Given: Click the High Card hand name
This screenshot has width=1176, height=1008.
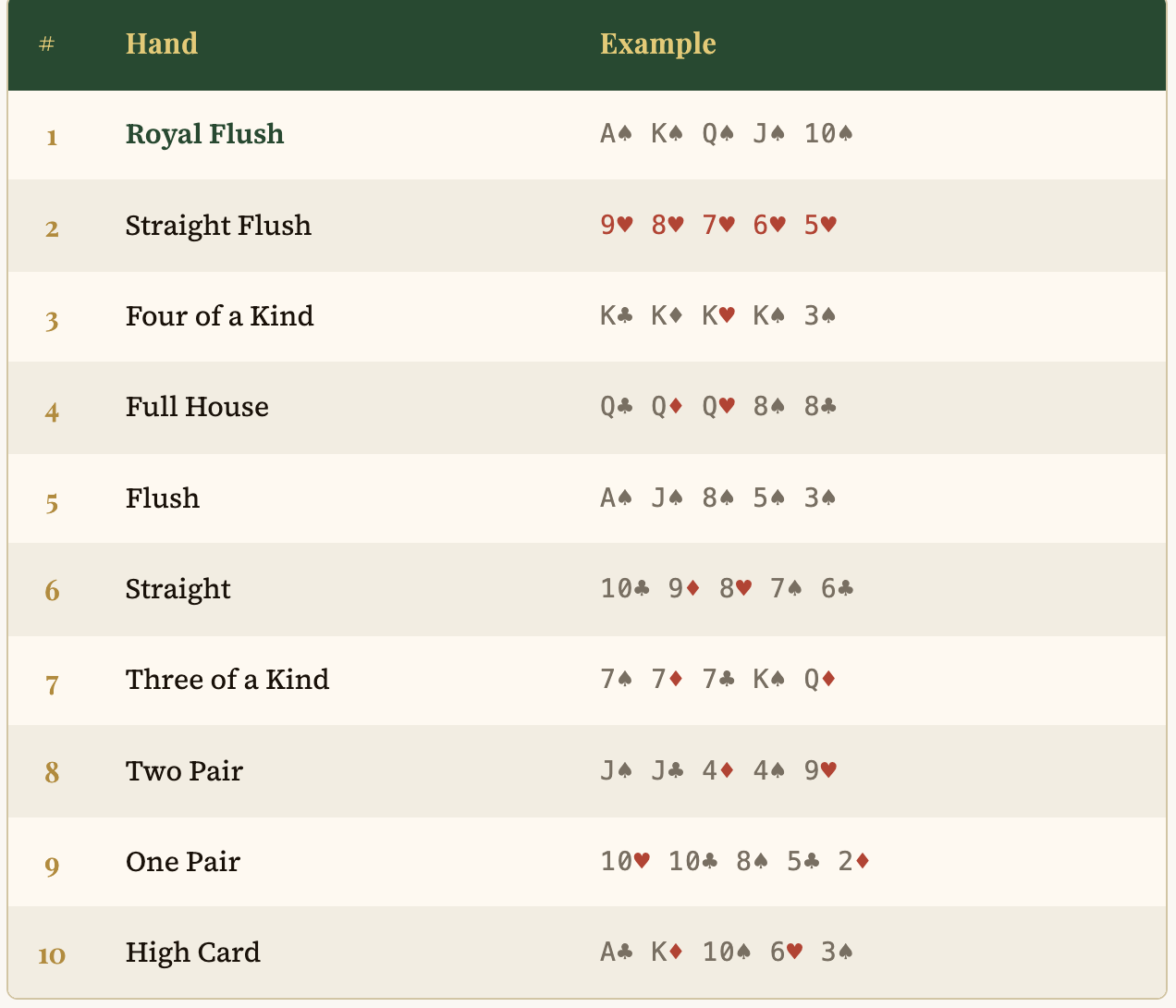Looking at the screenshot, I should click(193, 953).
